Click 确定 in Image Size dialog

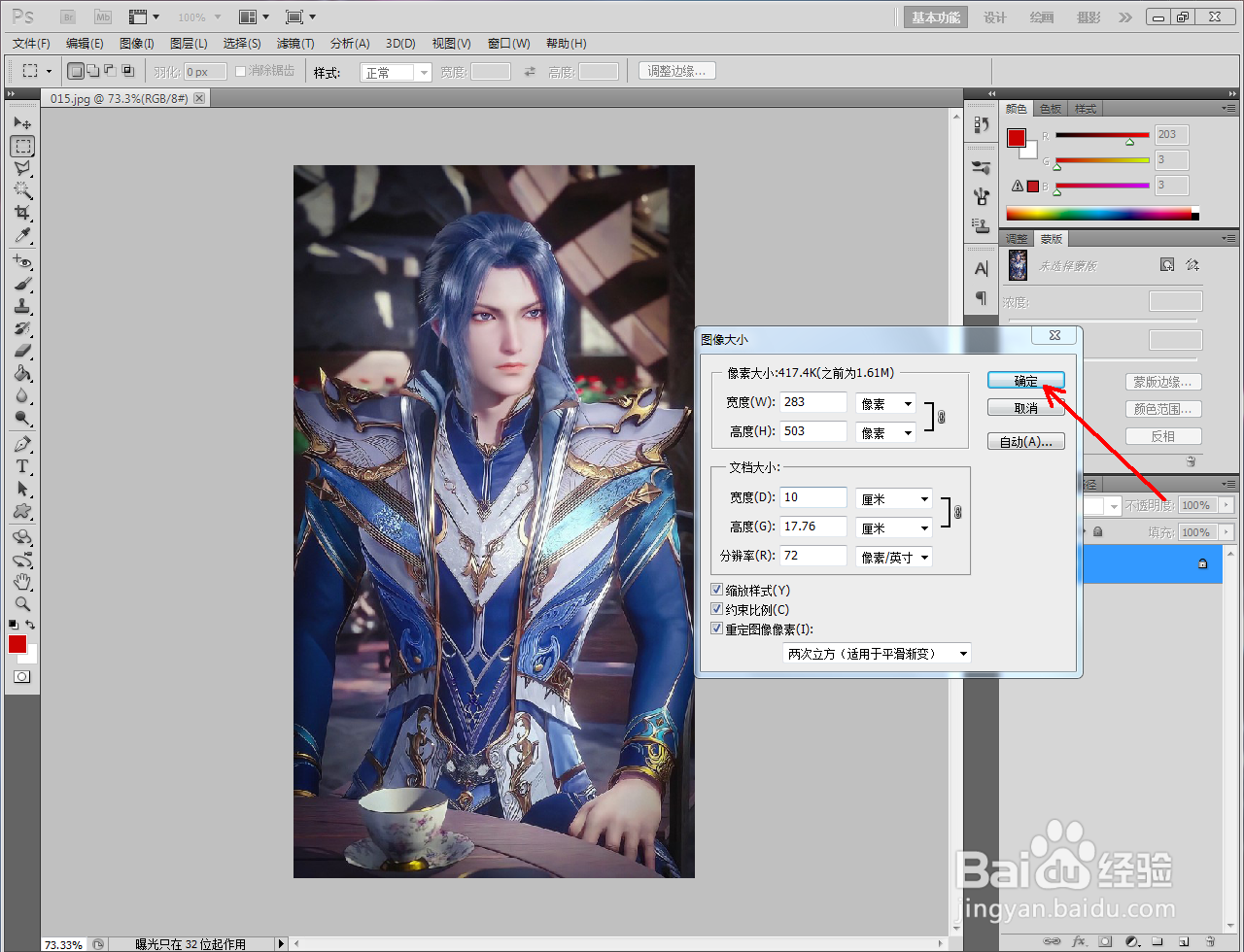(1026, 381)
